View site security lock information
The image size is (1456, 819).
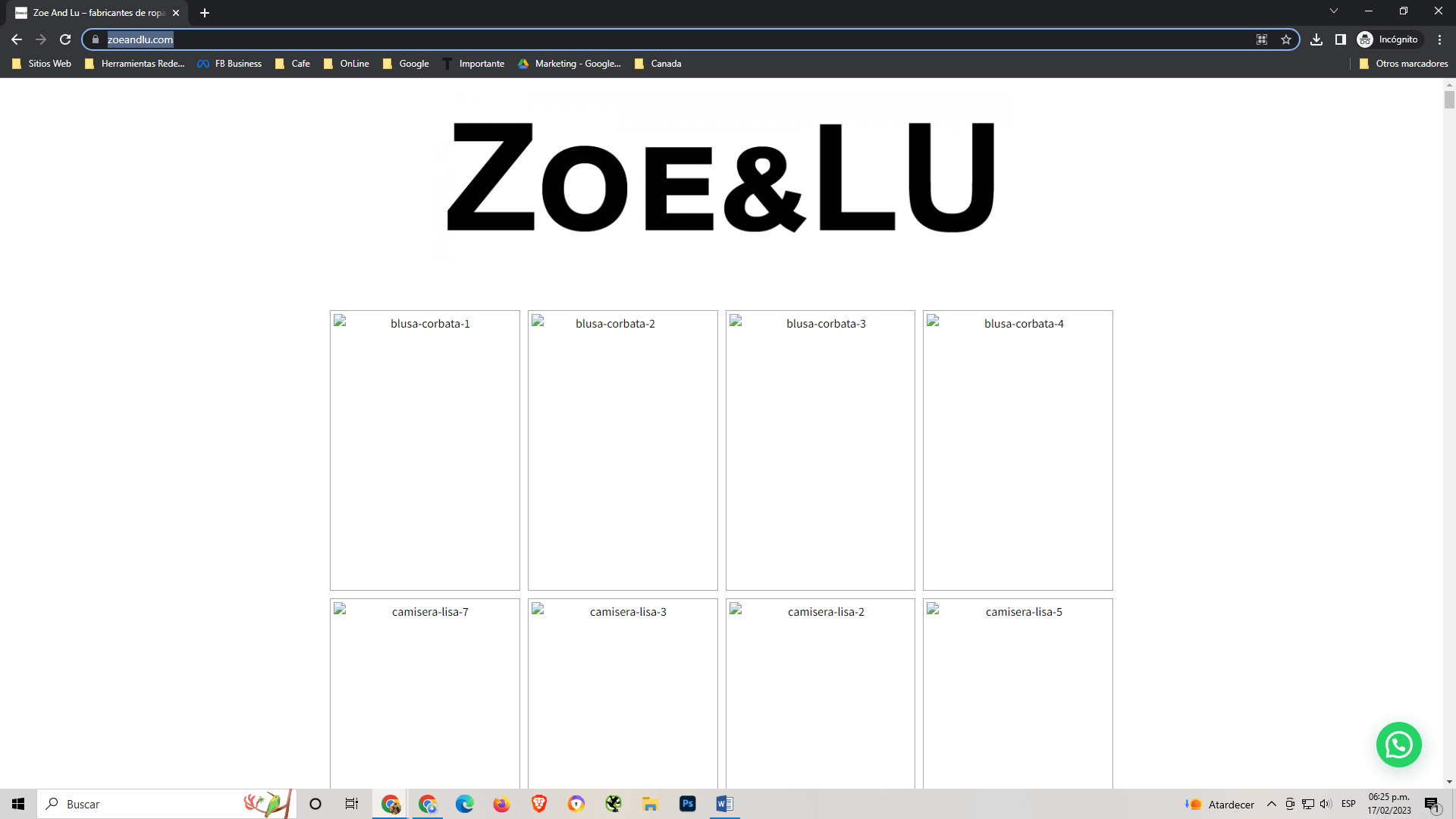pos(96,39)
